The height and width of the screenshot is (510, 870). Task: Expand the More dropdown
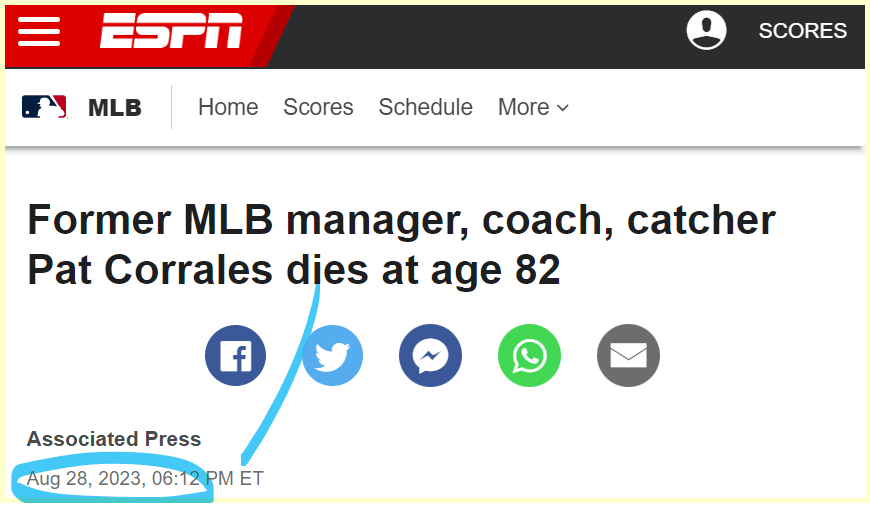(533, 107)
